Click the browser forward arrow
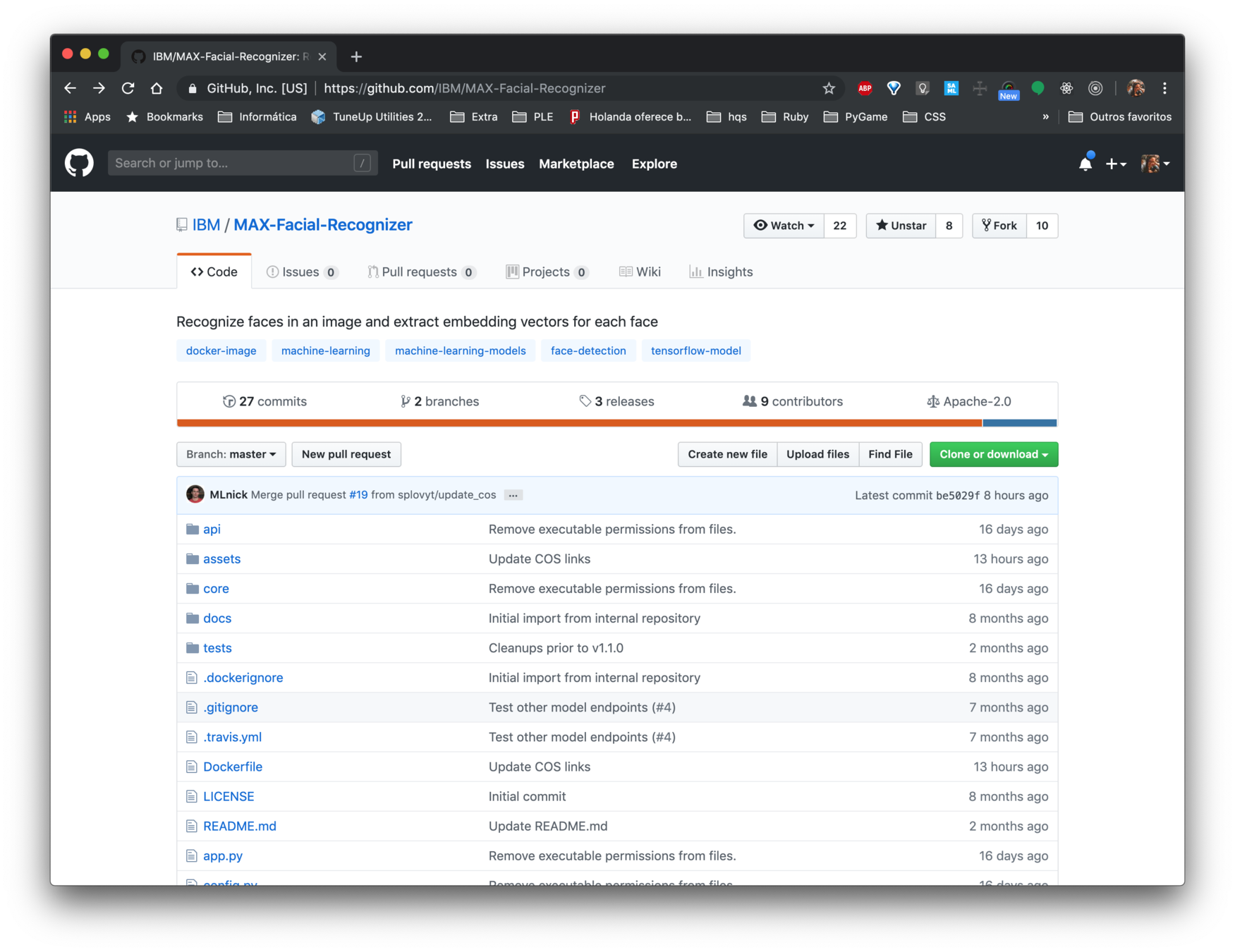 click(99, 88)
